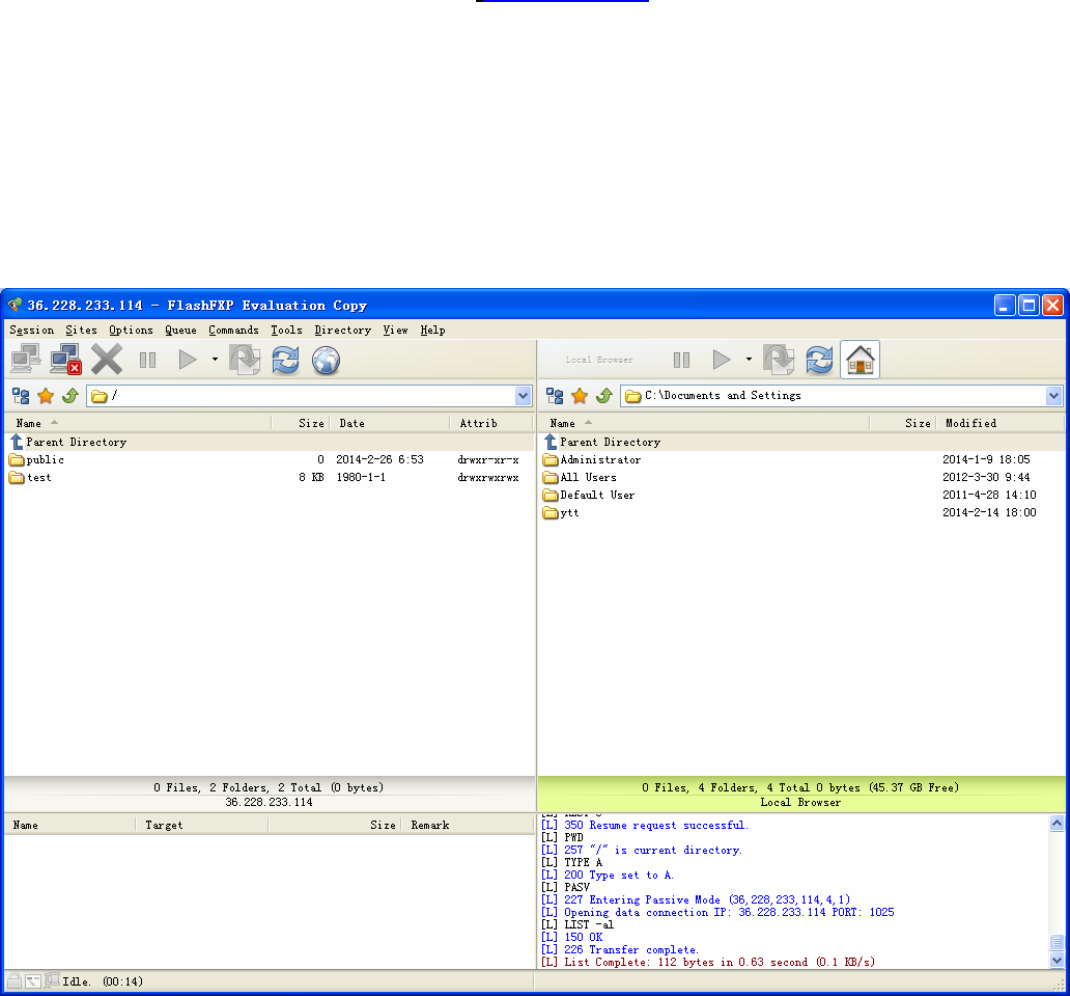Open the Tools menu
Image resolution: width=1070 pixels, height=996 pixels.
(x=287, y=330)
